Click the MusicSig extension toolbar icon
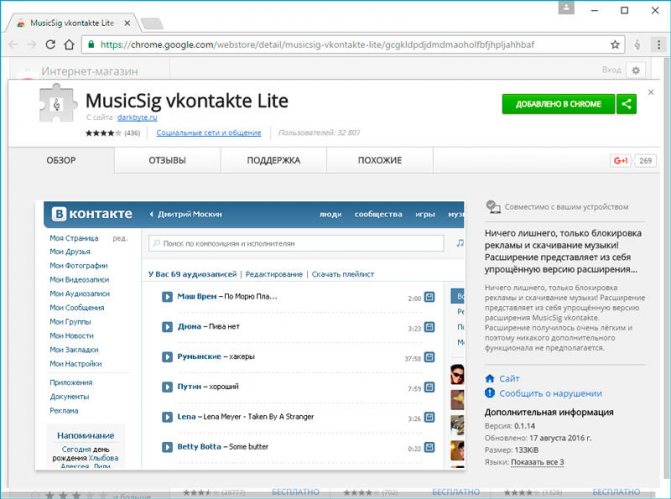Image resolution: width=671 pixels, height=499 pixels. tap(637, 45)
